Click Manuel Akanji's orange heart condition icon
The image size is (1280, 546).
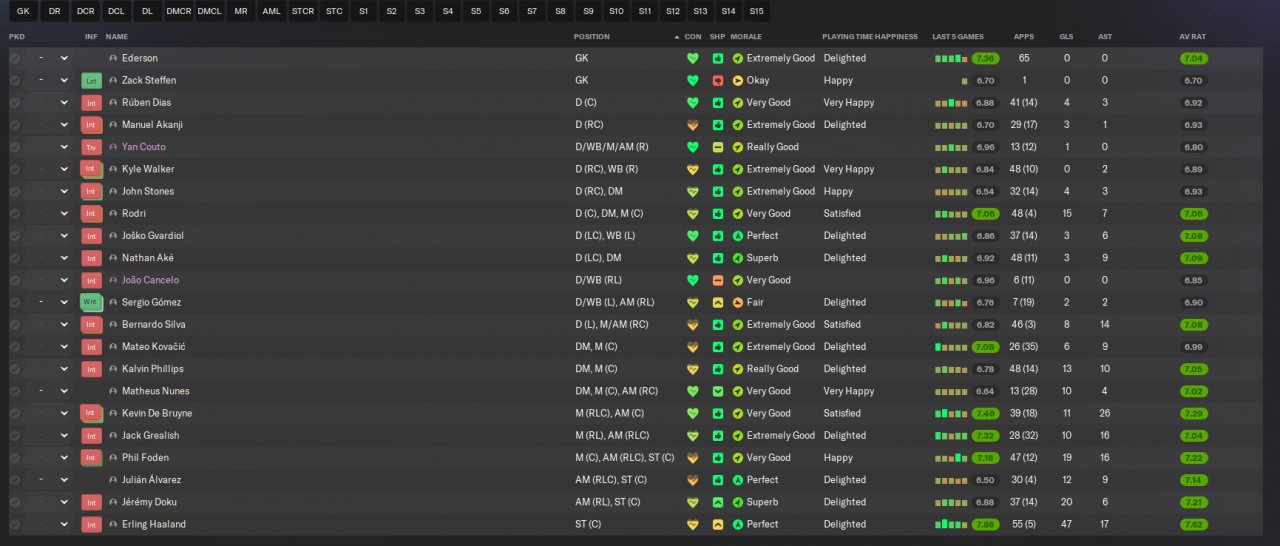coord(692,125)
